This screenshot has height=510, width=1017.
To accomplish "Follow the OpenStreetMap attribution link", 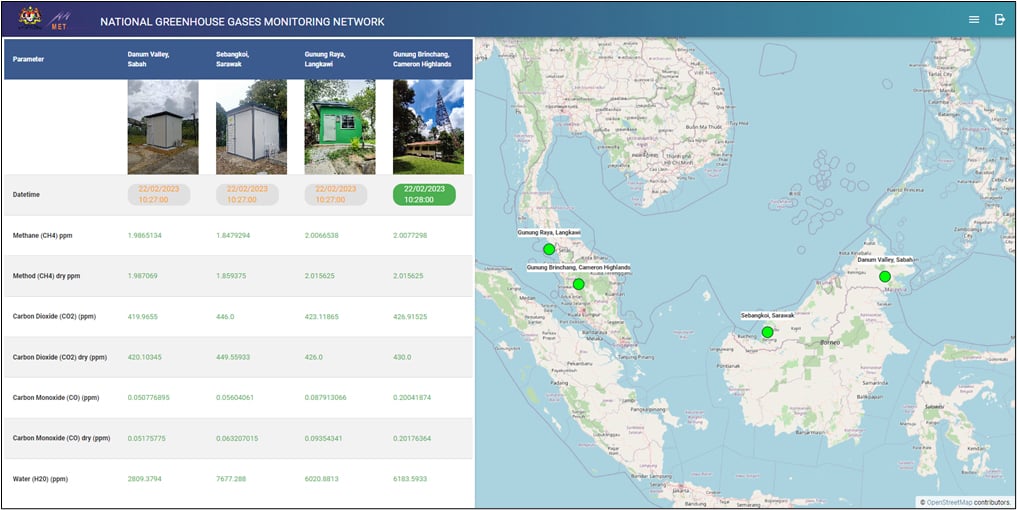I will [949, 502].
